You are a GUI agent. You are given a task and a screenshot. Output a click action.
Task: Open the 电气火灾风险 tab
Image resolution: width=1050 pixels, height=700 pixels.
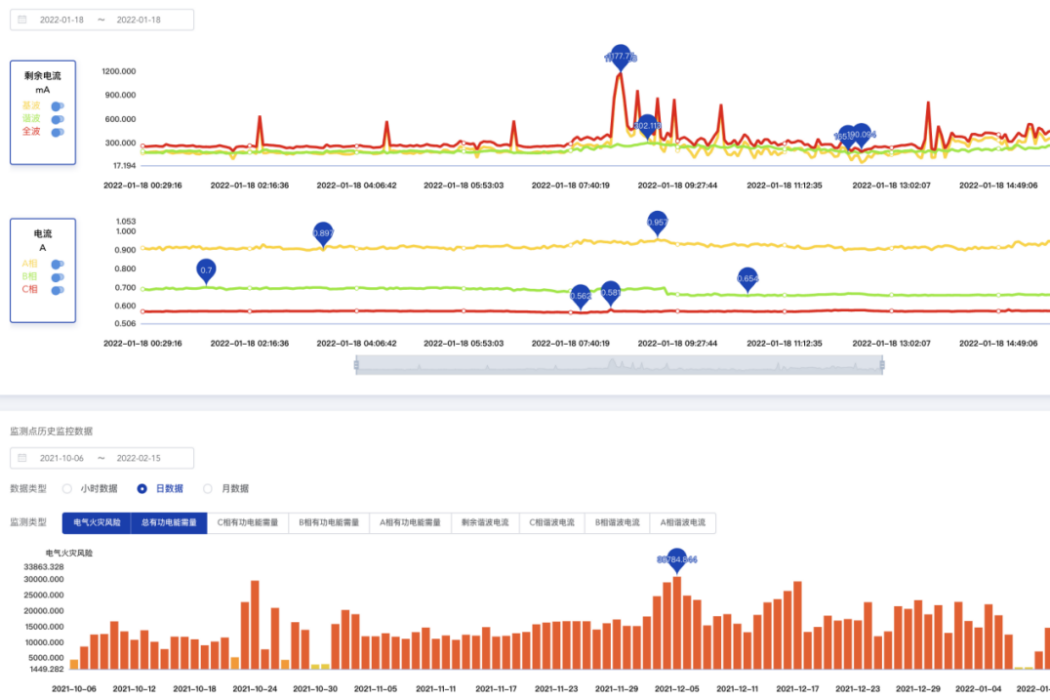click(96, 522)
